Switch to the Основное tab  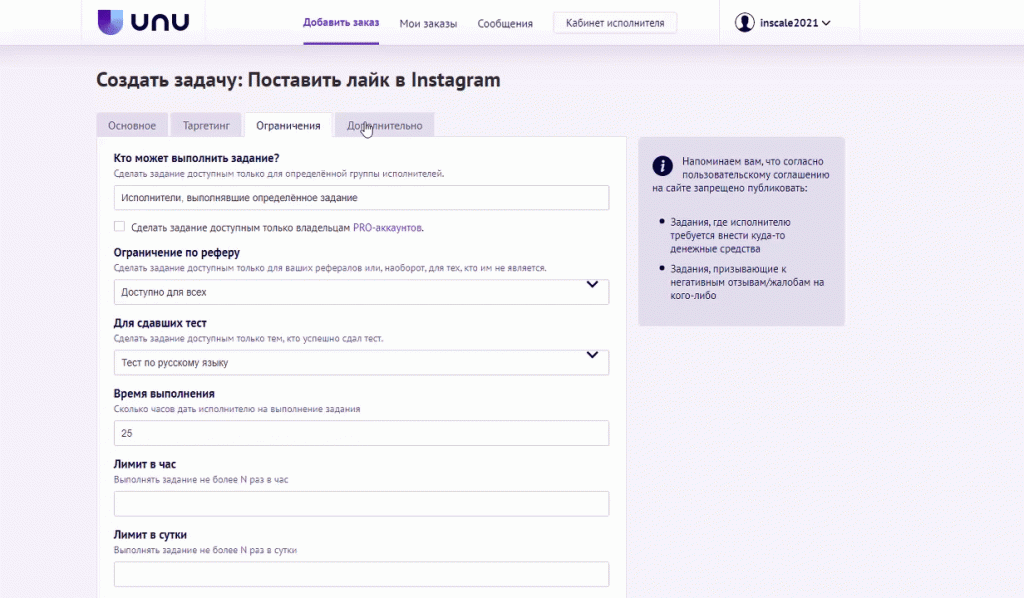[x=132, y=126]
